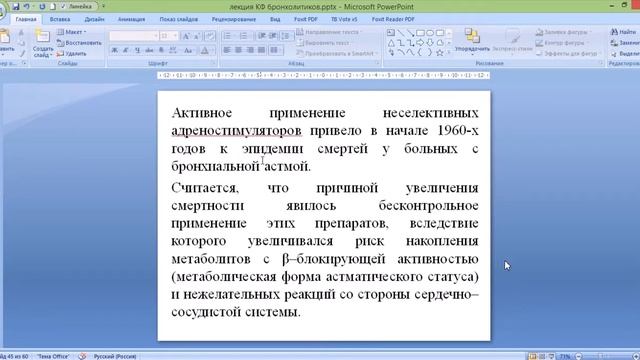The image size is (640, 360).
Task: Open the Дизайн ribbon tab
Action: pos(94,19)
